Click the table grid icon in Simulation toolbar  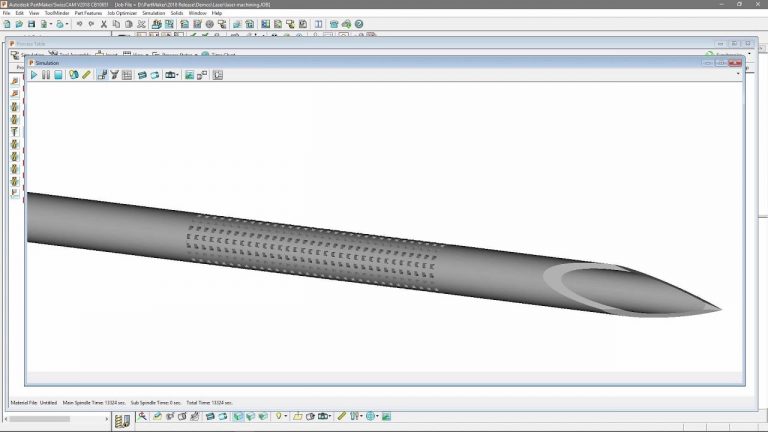tap(127, 75)
